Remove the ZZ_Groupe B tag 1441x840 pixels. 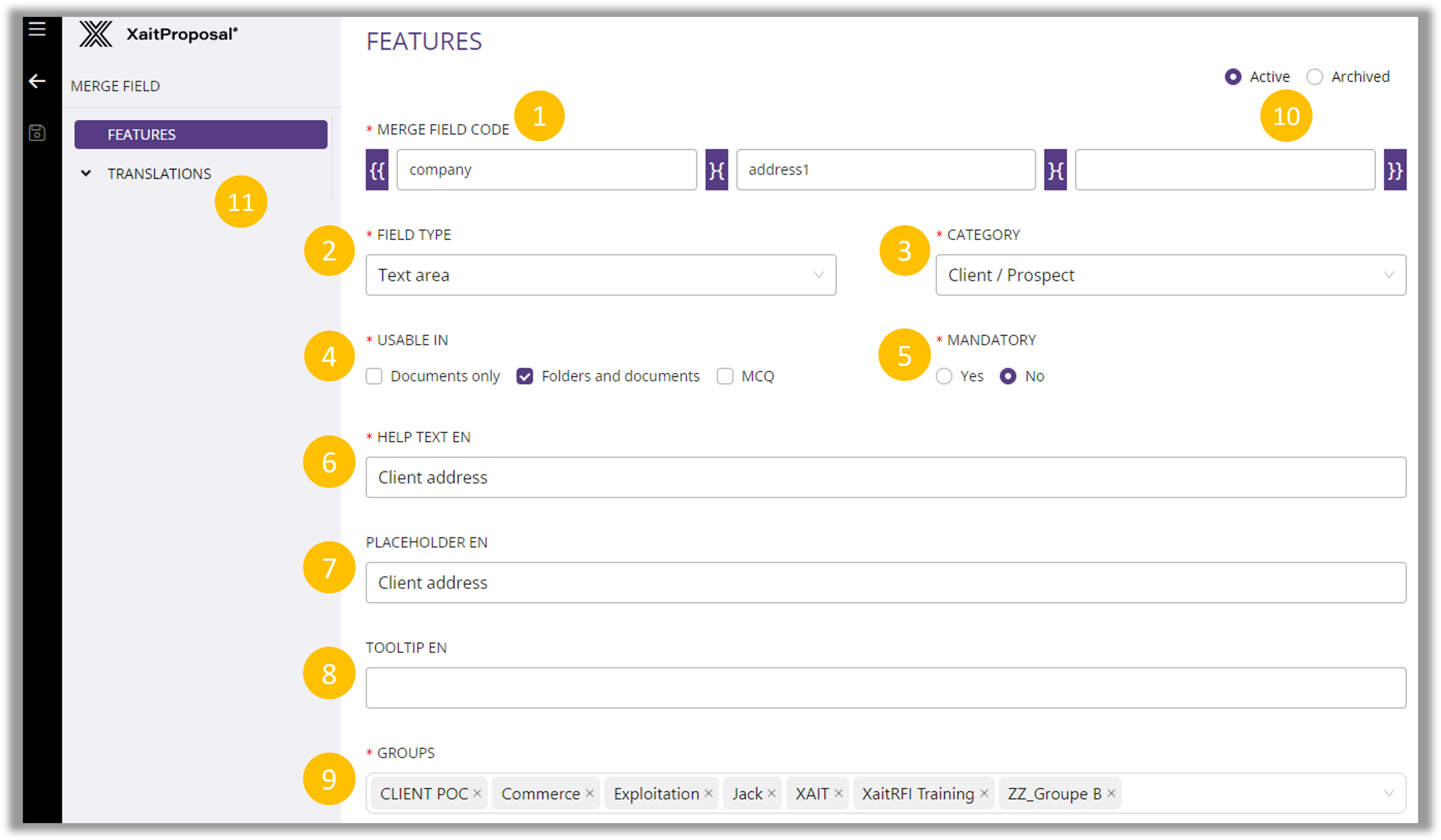coord(1111,793)
